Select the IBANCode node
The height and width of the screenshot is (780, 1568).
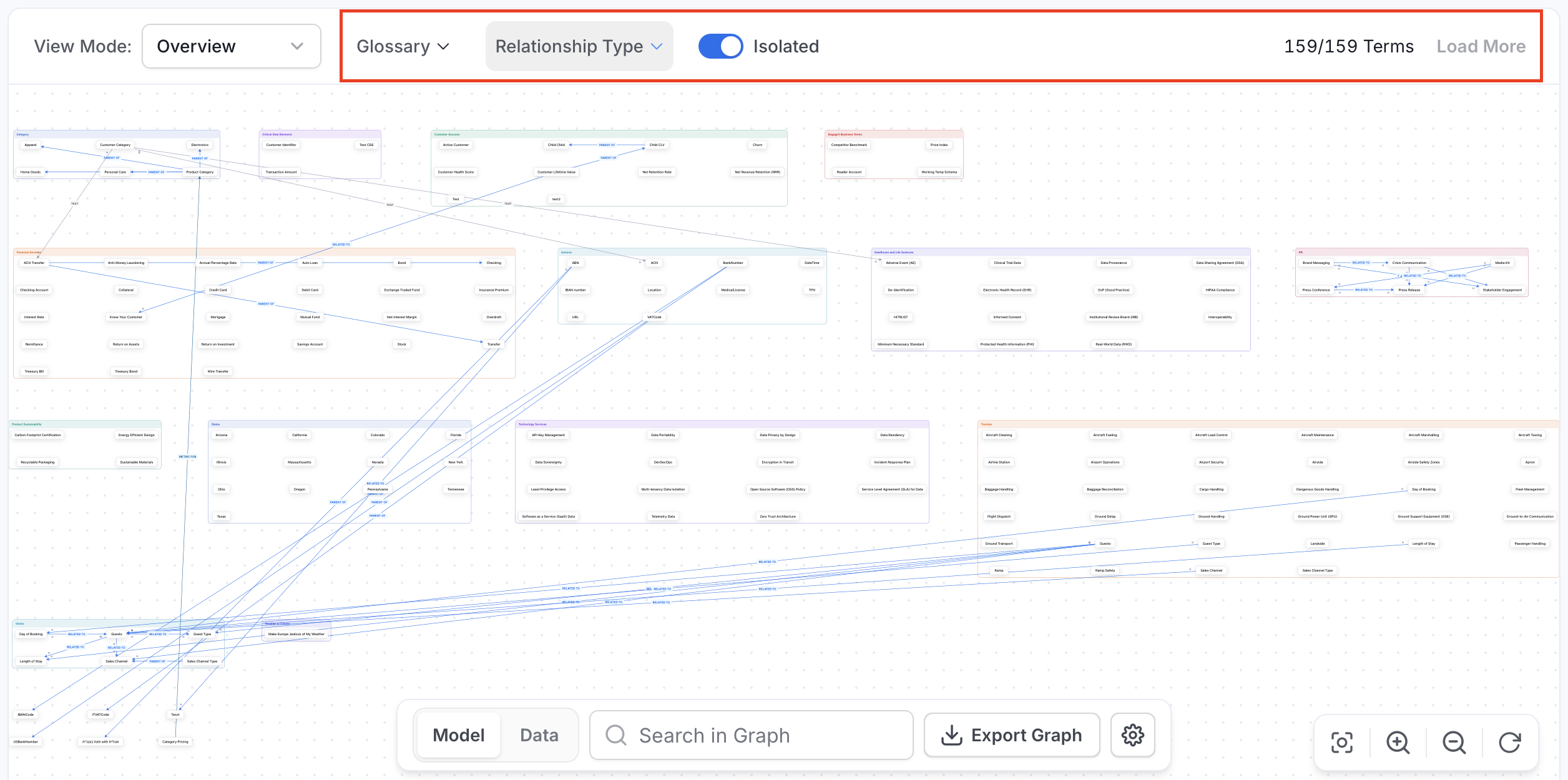pos(26,714)
